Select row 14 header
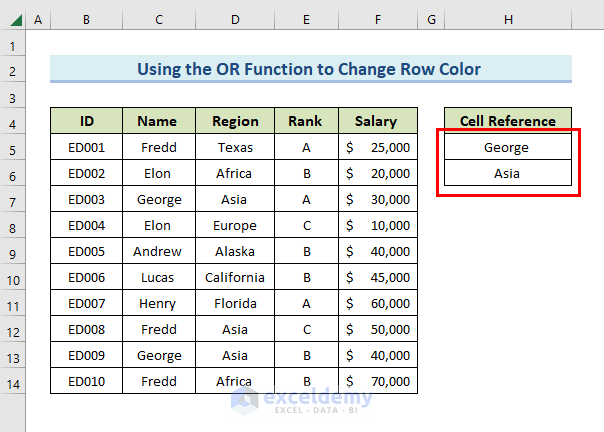 (x=13, y=381)
